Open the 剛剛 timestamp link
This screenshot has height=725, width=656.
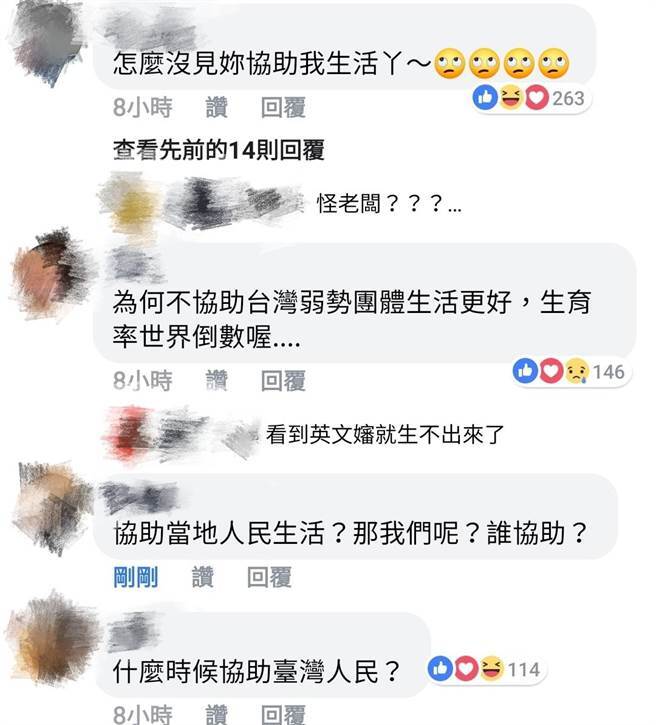click(135, 577)
